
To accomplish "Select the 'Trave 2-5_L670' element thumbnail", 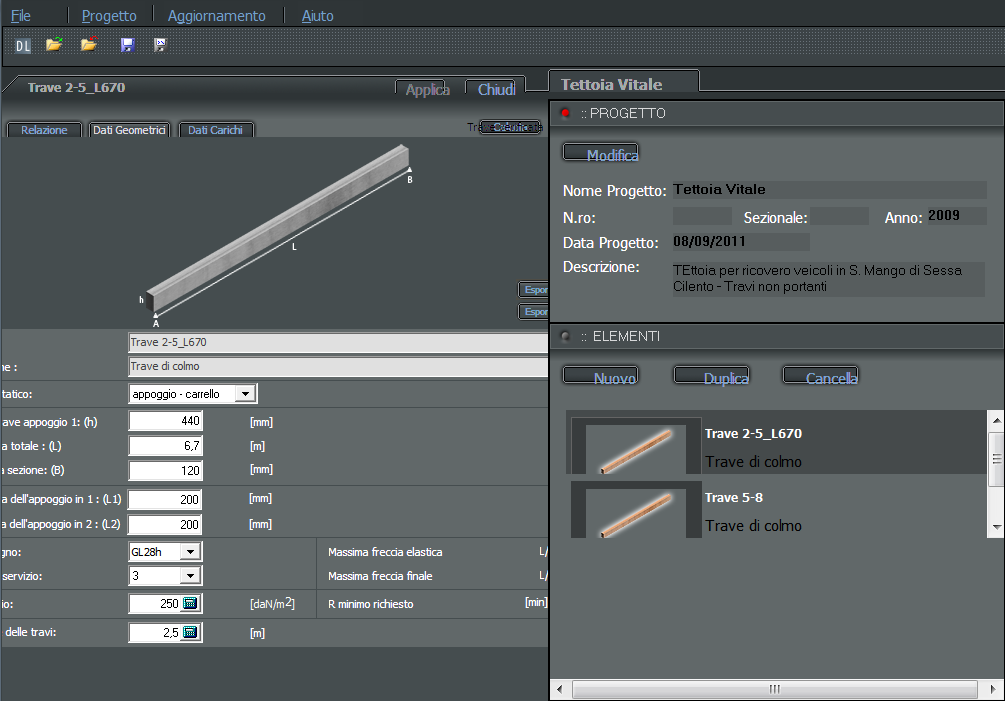I will (x=636, y=446).
